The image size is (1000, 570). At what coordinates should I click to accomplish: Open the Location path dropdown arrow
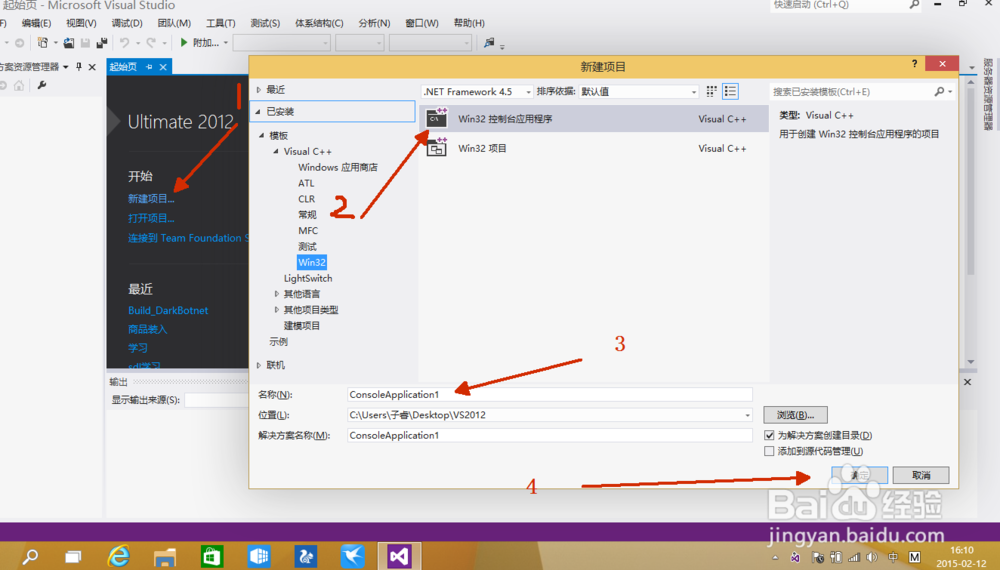pos(747,415)
